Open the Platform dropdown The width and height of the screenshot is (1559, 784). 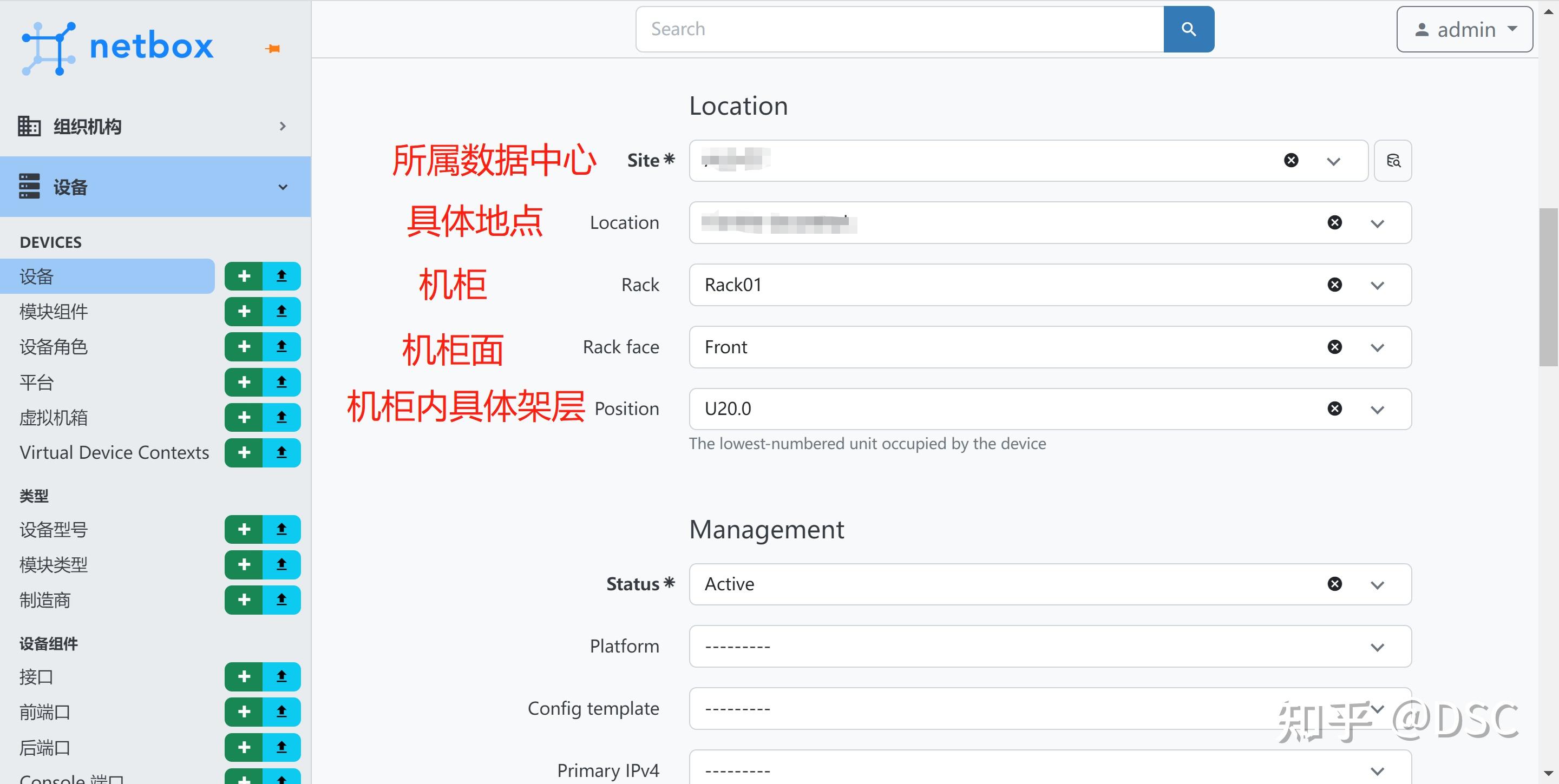click(x=1378, y=646)
